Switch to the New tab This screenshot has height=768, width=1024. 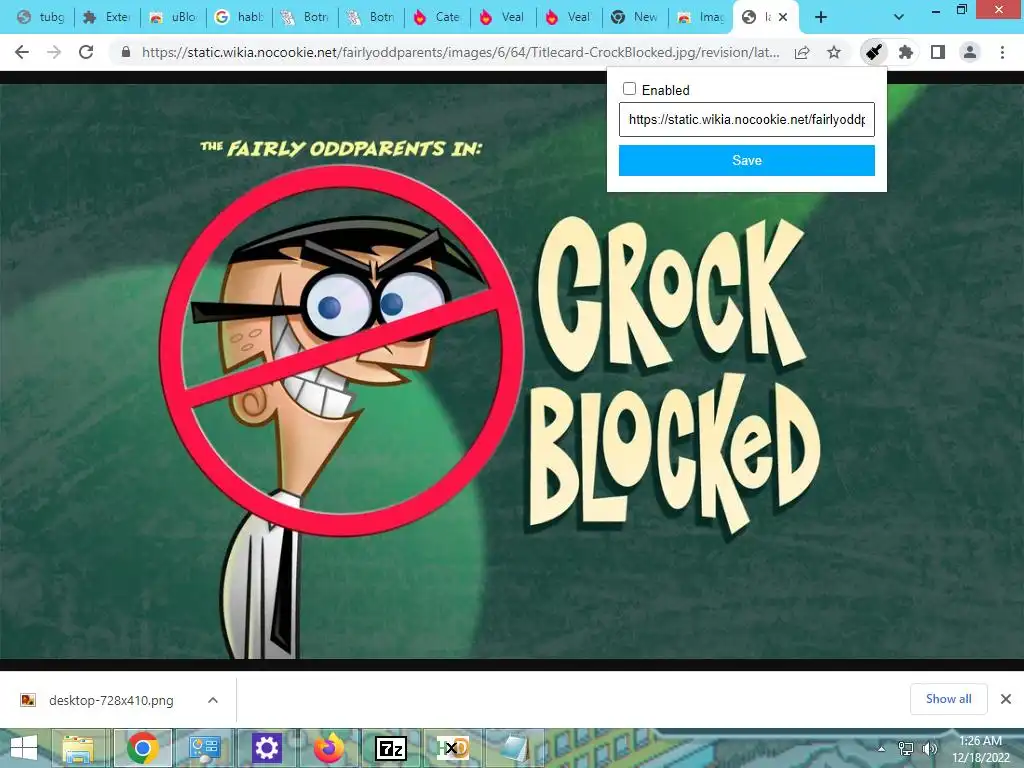(x=634, y=18)
